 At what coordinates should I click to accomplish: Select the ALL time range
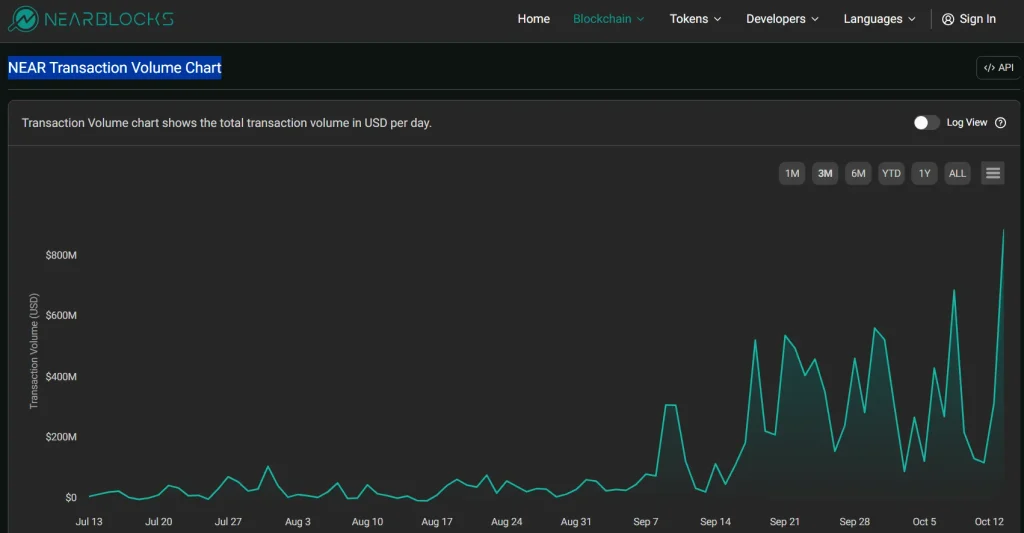coord(957,173)
